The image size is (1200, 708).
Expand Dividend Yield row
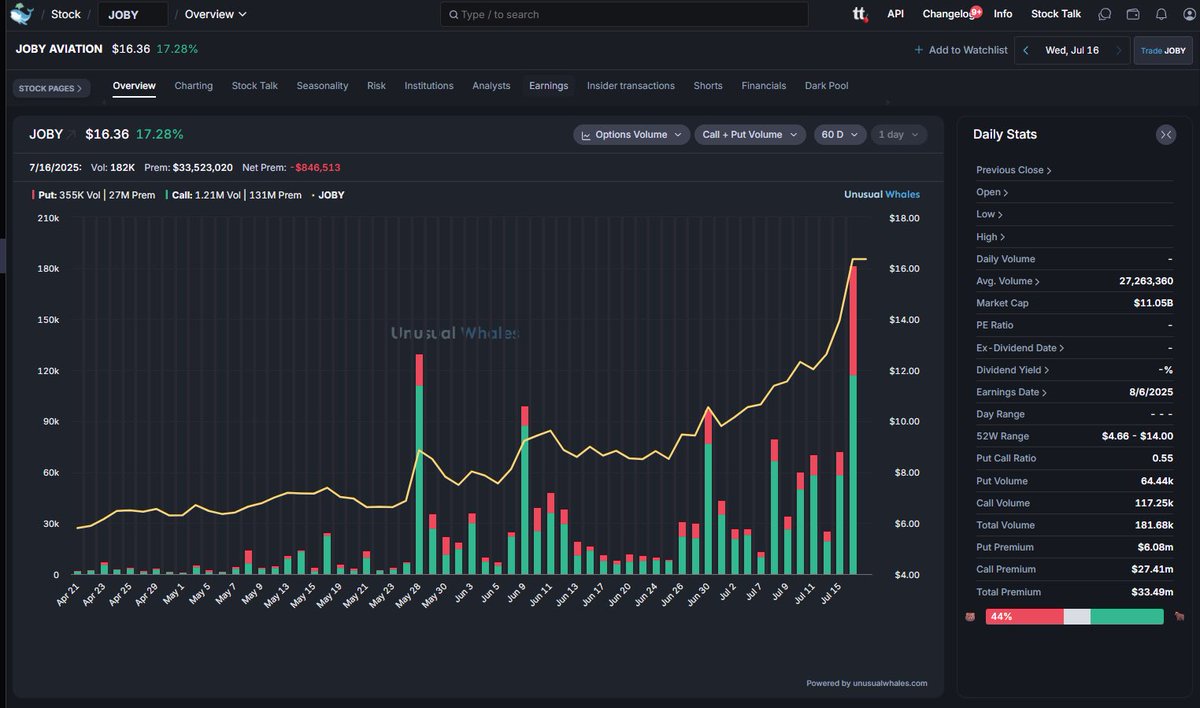pyautogui.click(x=1012, y=370)
